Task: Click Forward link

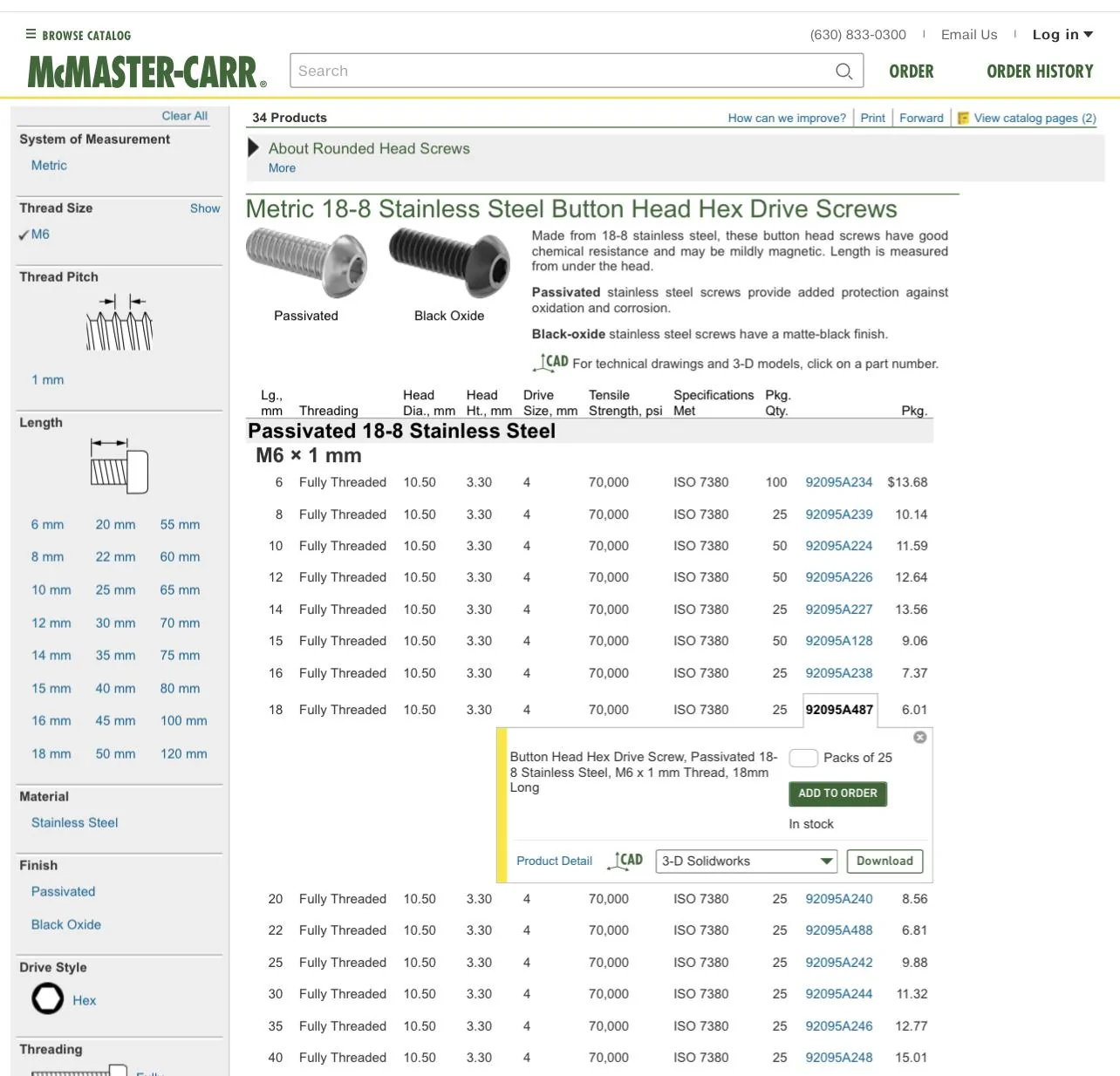Action: pos(921,118)
